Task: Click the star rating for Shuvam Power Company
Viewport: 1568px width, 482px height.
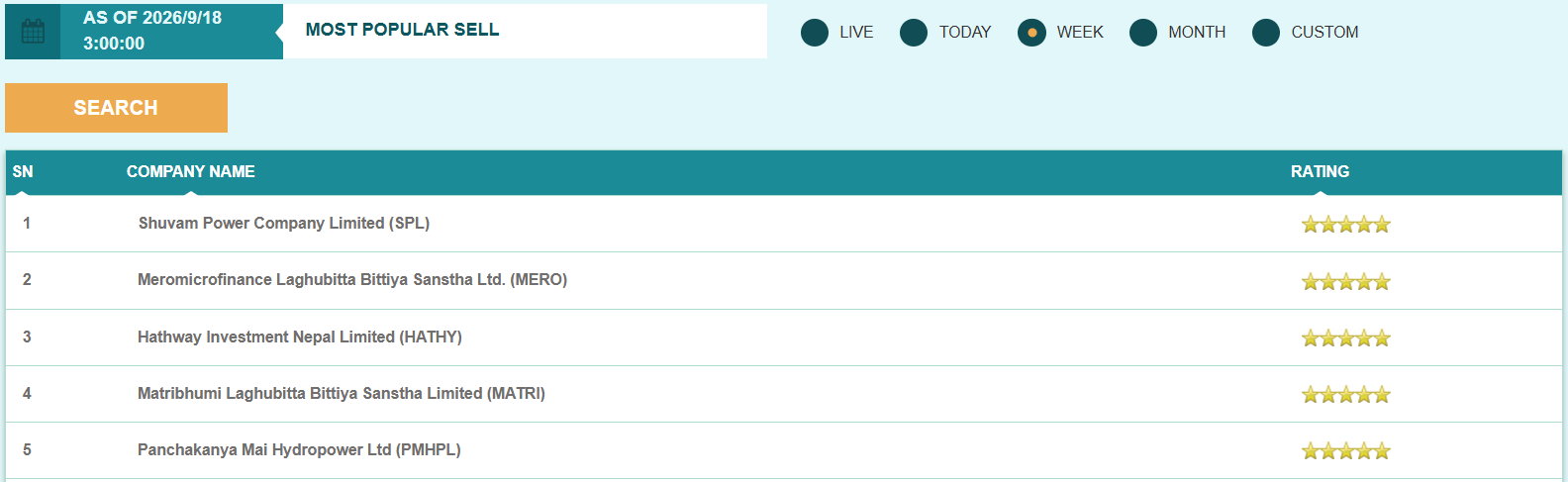Action: [1345, 225]
